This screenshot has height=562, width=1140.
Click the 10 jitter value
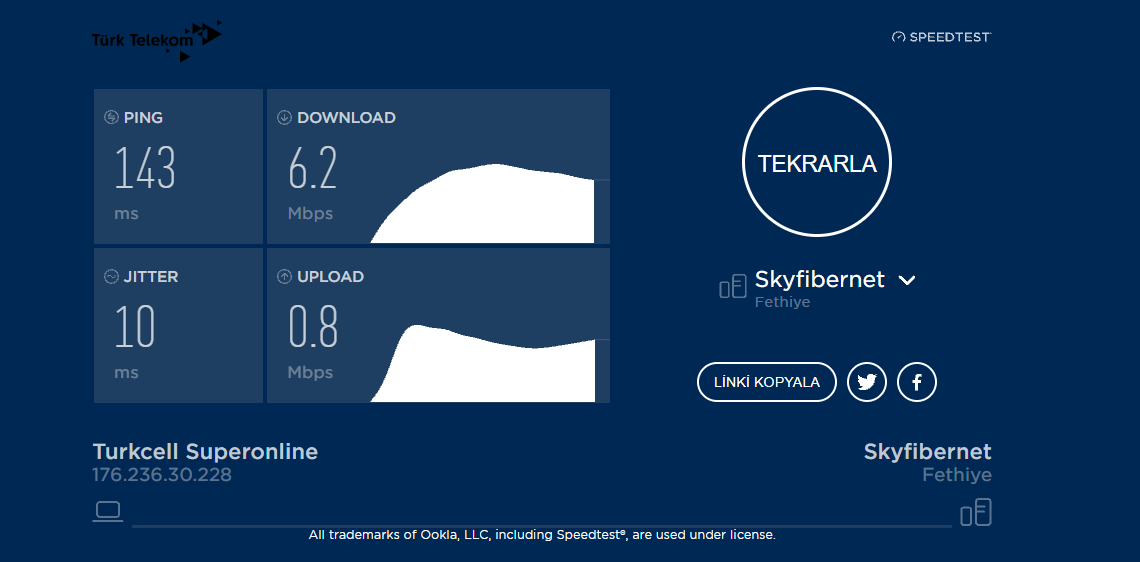coord(135,326)
